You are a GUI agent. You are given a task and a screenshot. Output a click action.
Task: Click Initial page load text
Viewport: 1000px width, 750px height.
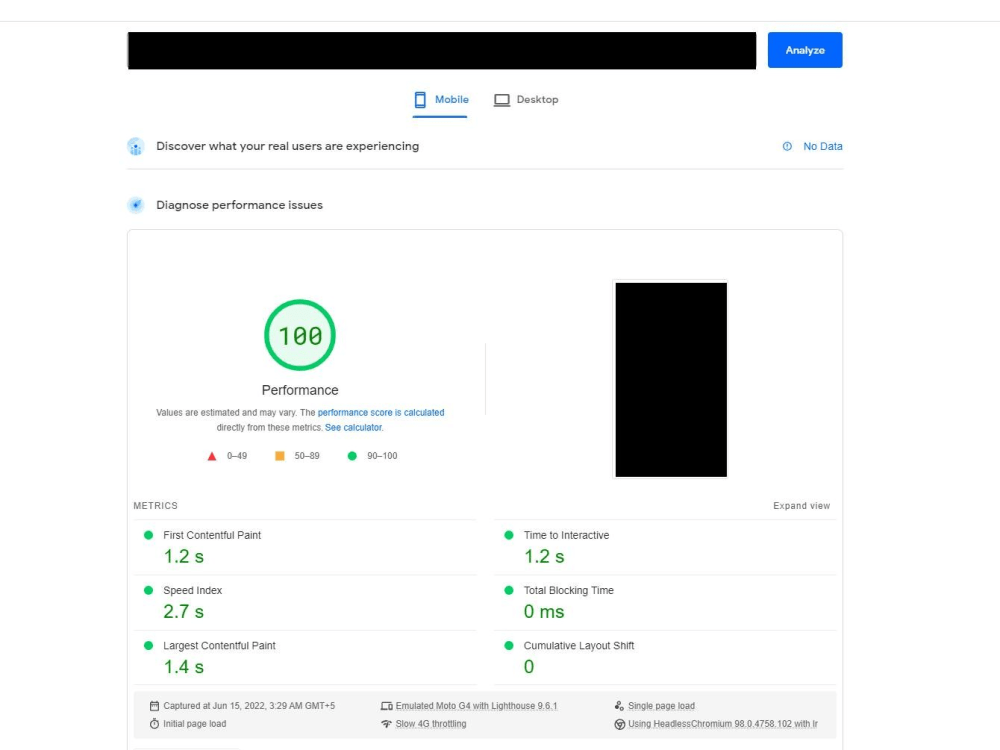click(x=195, y=724)
